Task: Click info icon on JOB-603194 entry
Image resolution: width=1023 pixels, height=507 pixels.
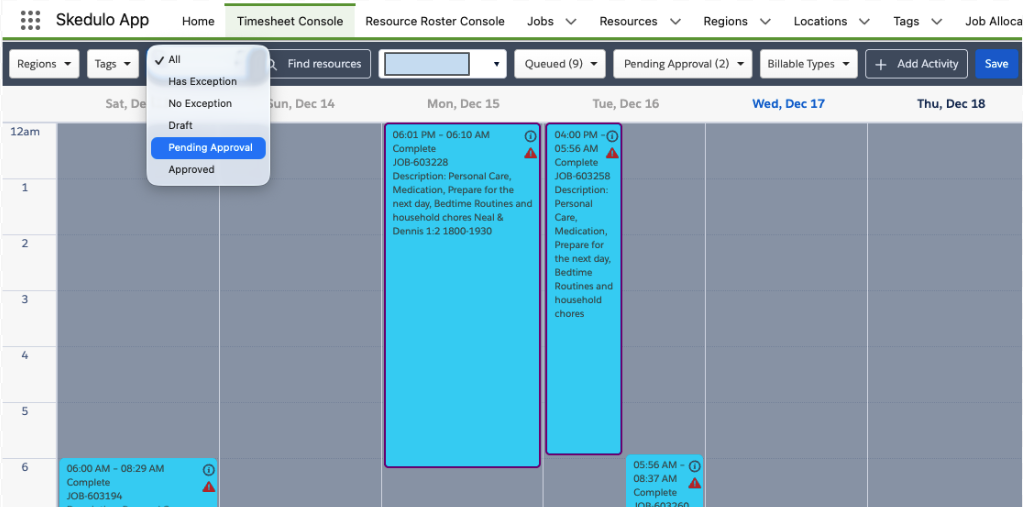Action: (x=208, y=469)
